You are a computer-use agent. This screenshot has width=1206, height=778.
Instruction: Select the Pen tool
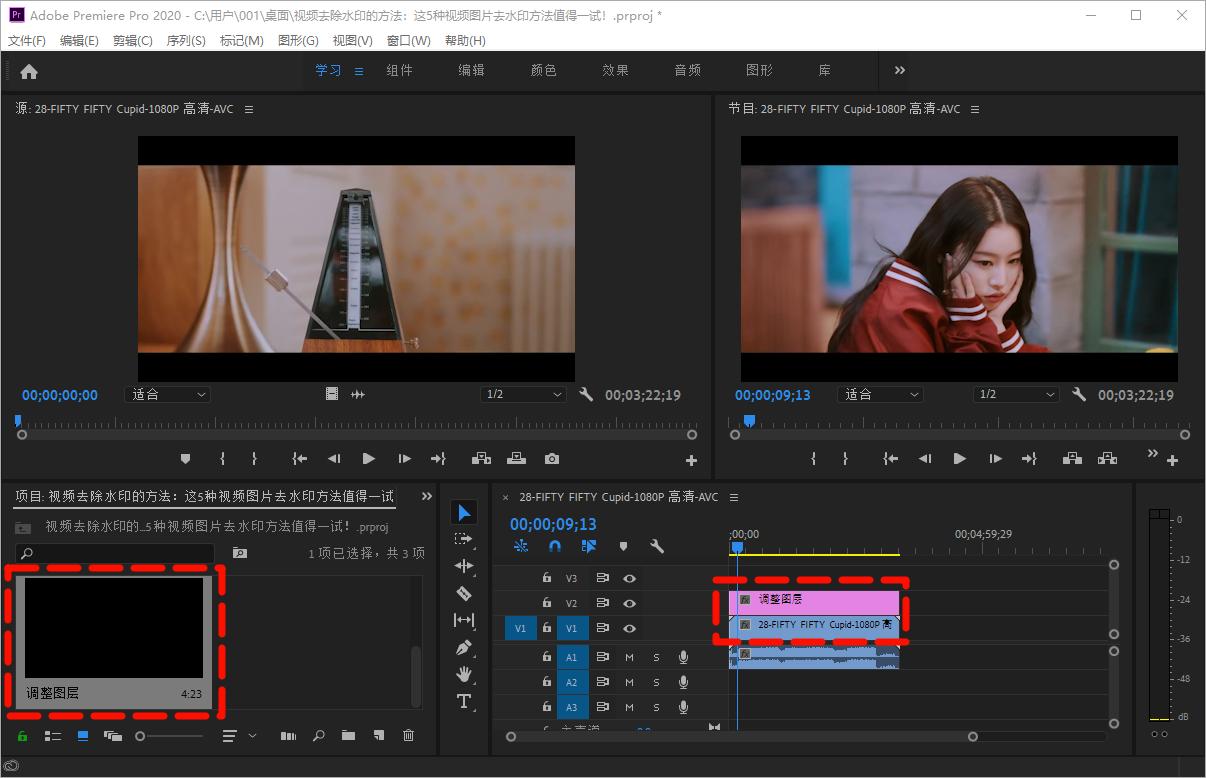[464, 647]
